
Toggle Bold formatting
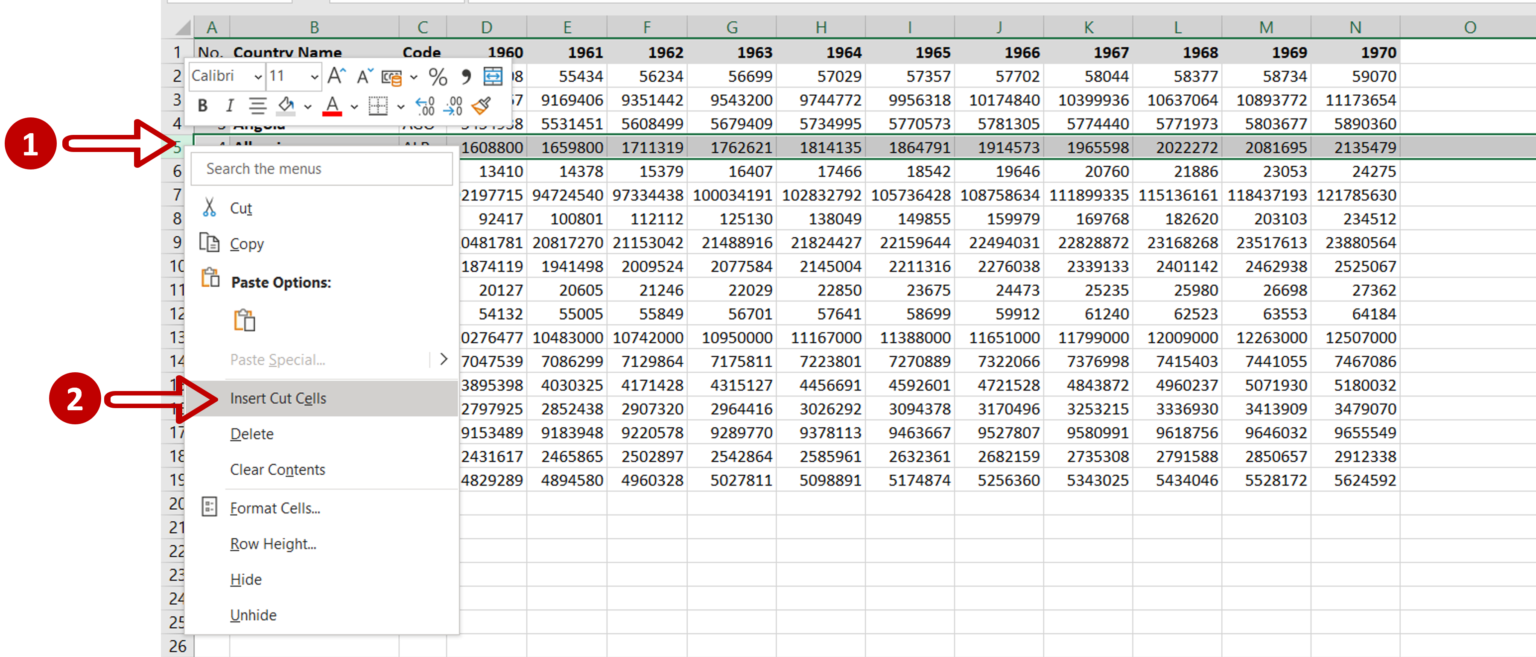(x=203, y=105)
